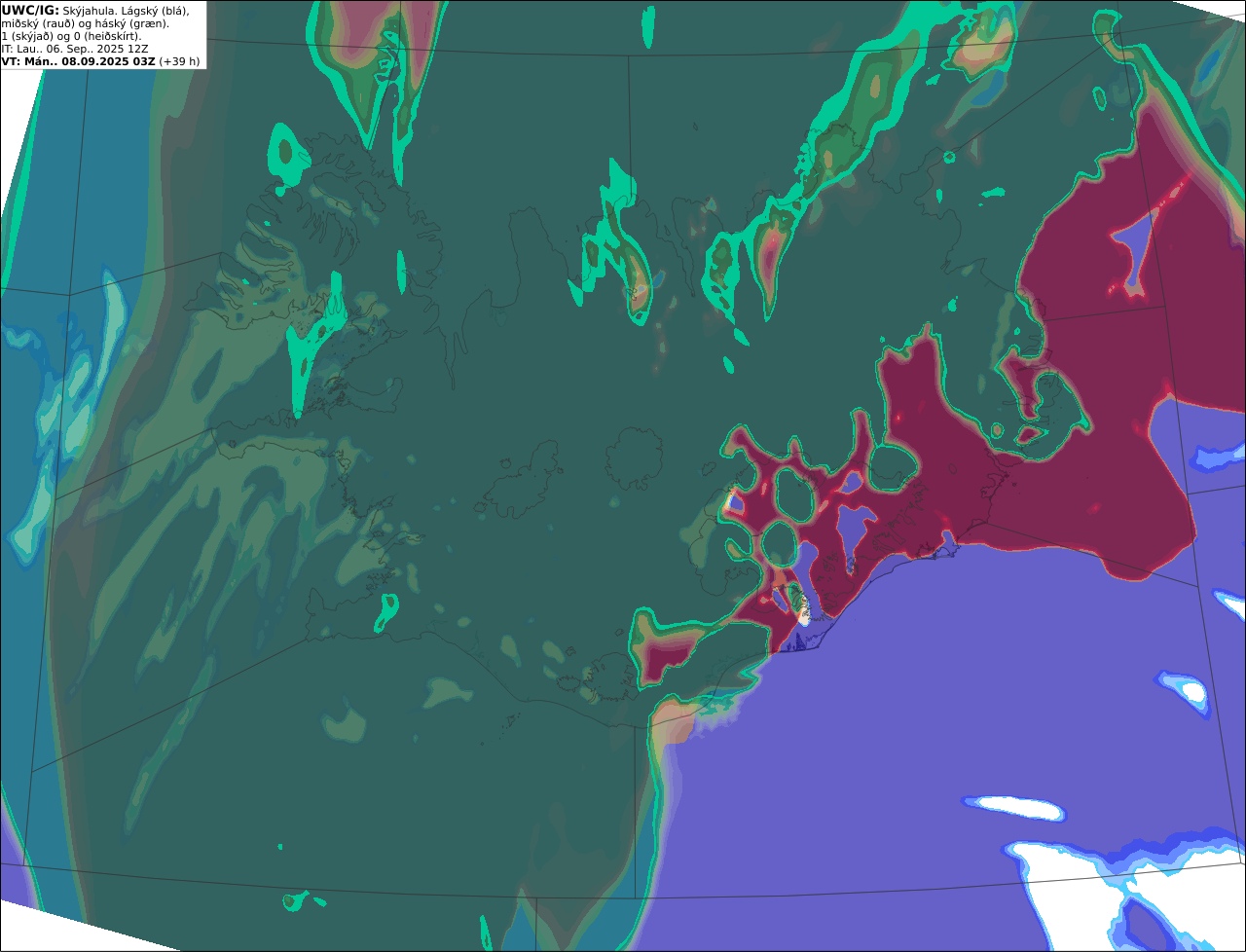Click the bold "VT: Mán.. 08.09.2025 03Z" text
Image resolution: width=1246 pixels, height=952 pixels.
[79, 60]
